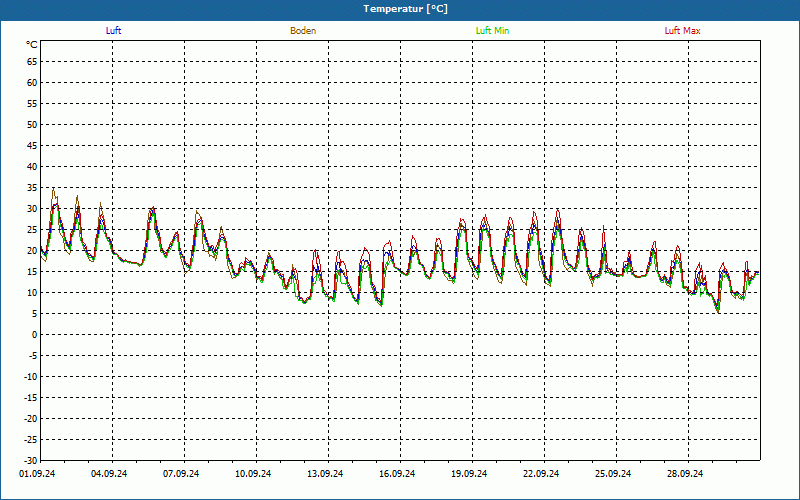
Task: Click the 20 value on temperature axis
Action: coord(32,251)
